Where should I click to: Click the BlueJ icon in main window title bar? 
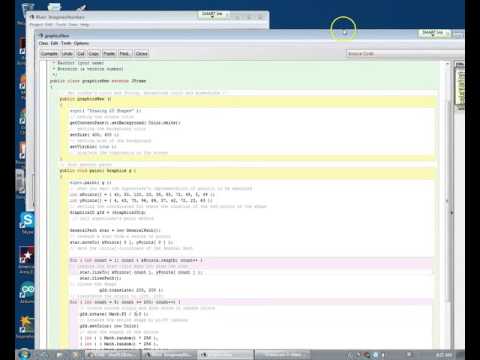[32, 17]
